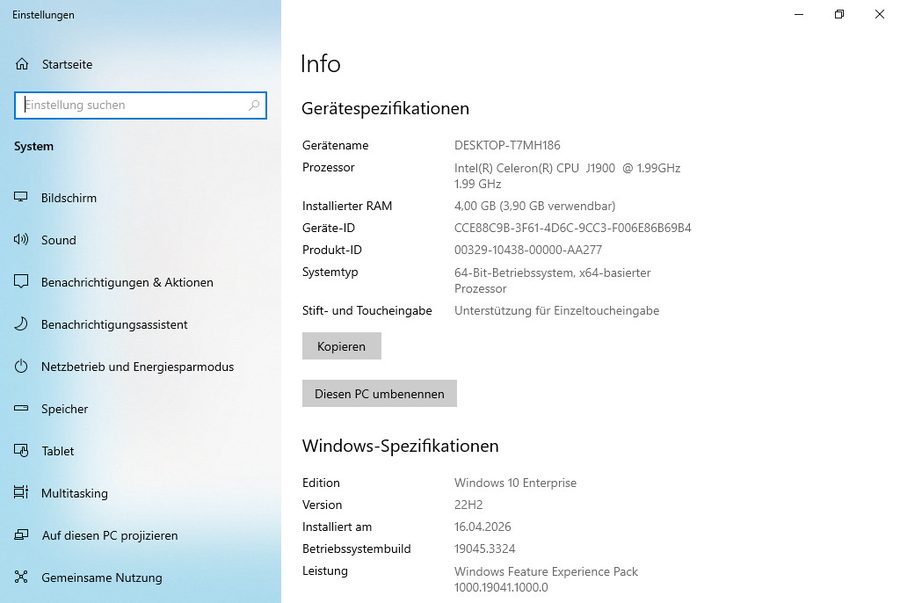Screen dimensions: 900x603
Task: Click device name DESKTOP-T7MH186
Action: [x=507, y=145]
